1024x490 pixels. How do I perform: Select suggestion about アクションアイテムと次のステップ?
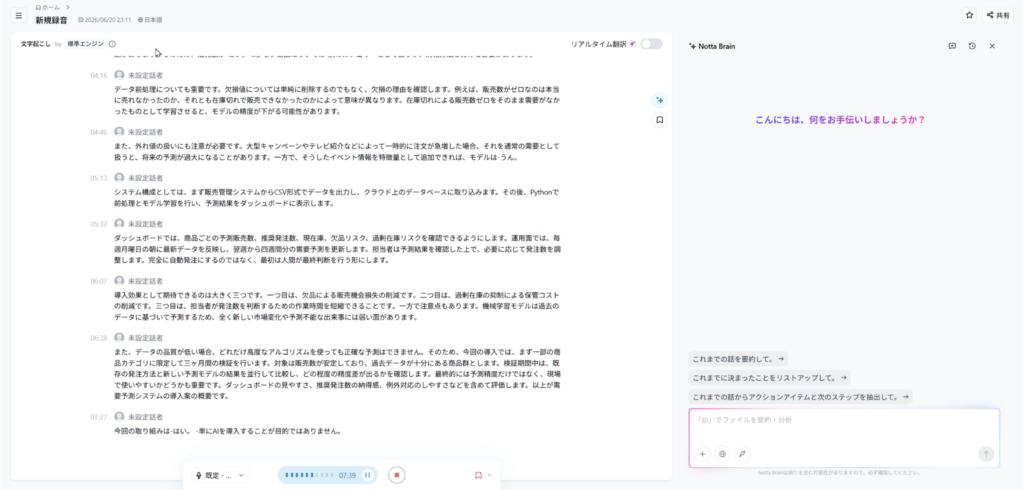(801, 397)
